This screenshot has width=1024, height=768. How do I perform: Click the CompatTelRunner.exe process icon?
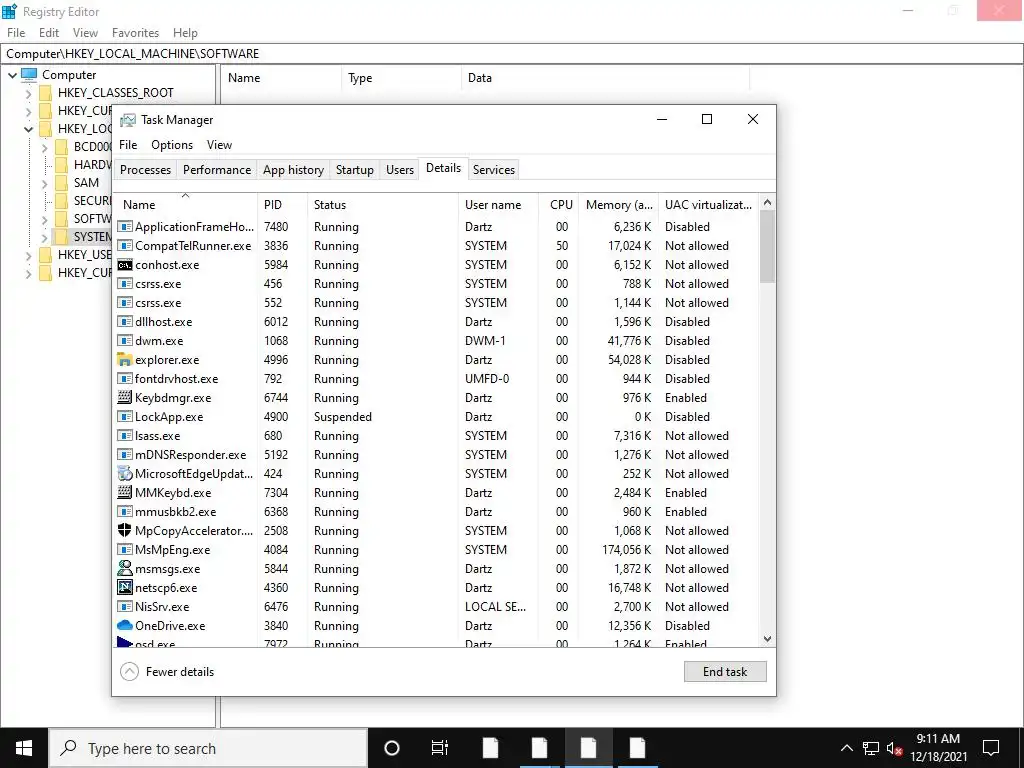click(x=125, y=246)
